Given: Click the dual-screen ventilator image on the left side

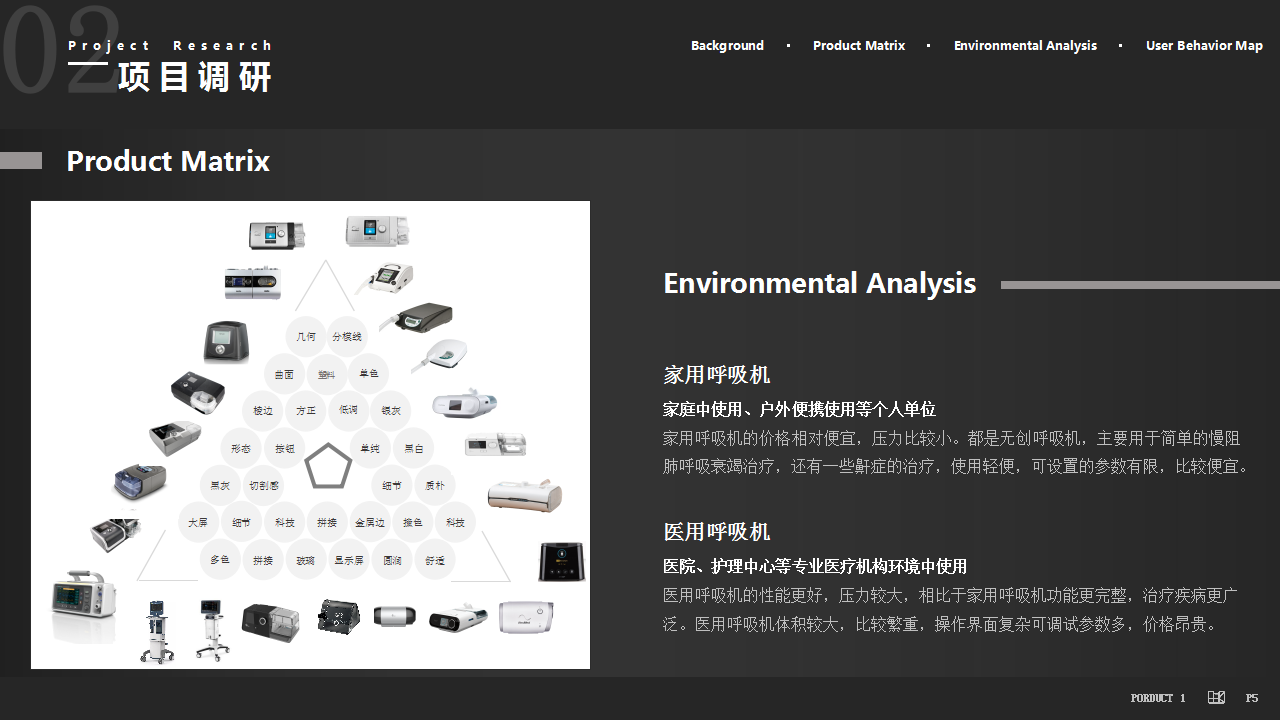Looking at the screenshot, I should click(x=251, y=282).
